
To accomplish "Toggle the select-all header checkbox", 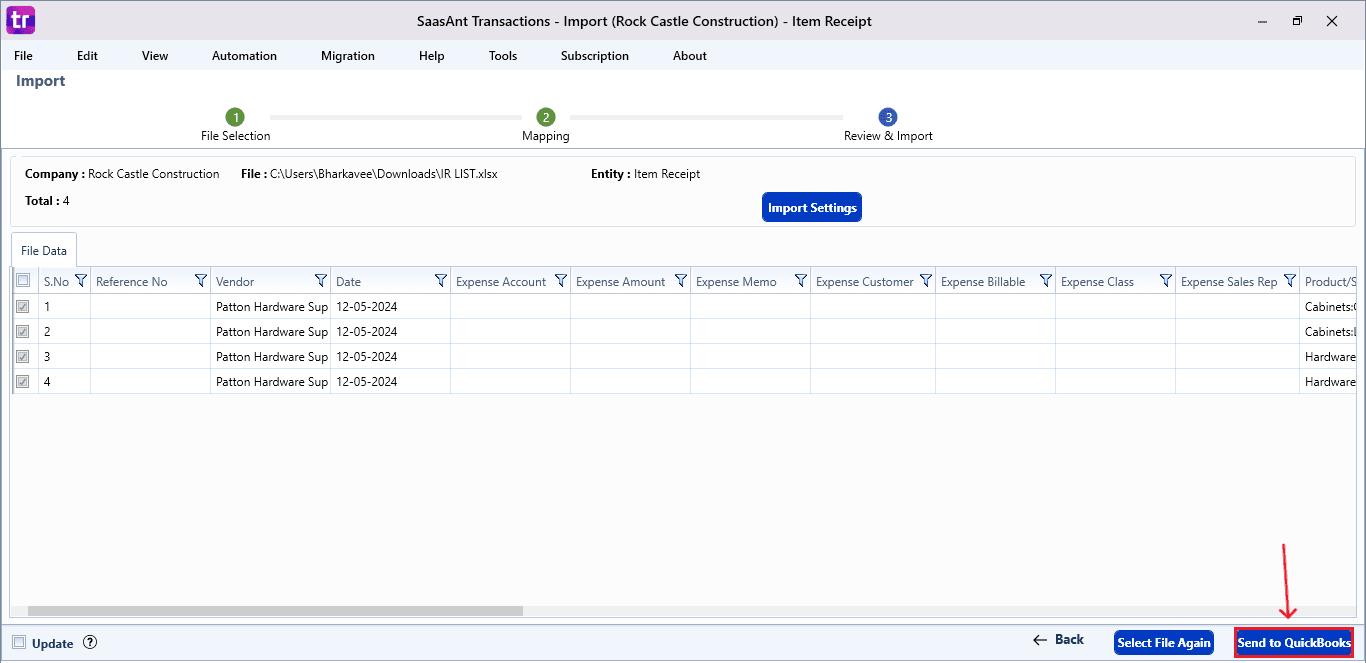I will (23, 281).
